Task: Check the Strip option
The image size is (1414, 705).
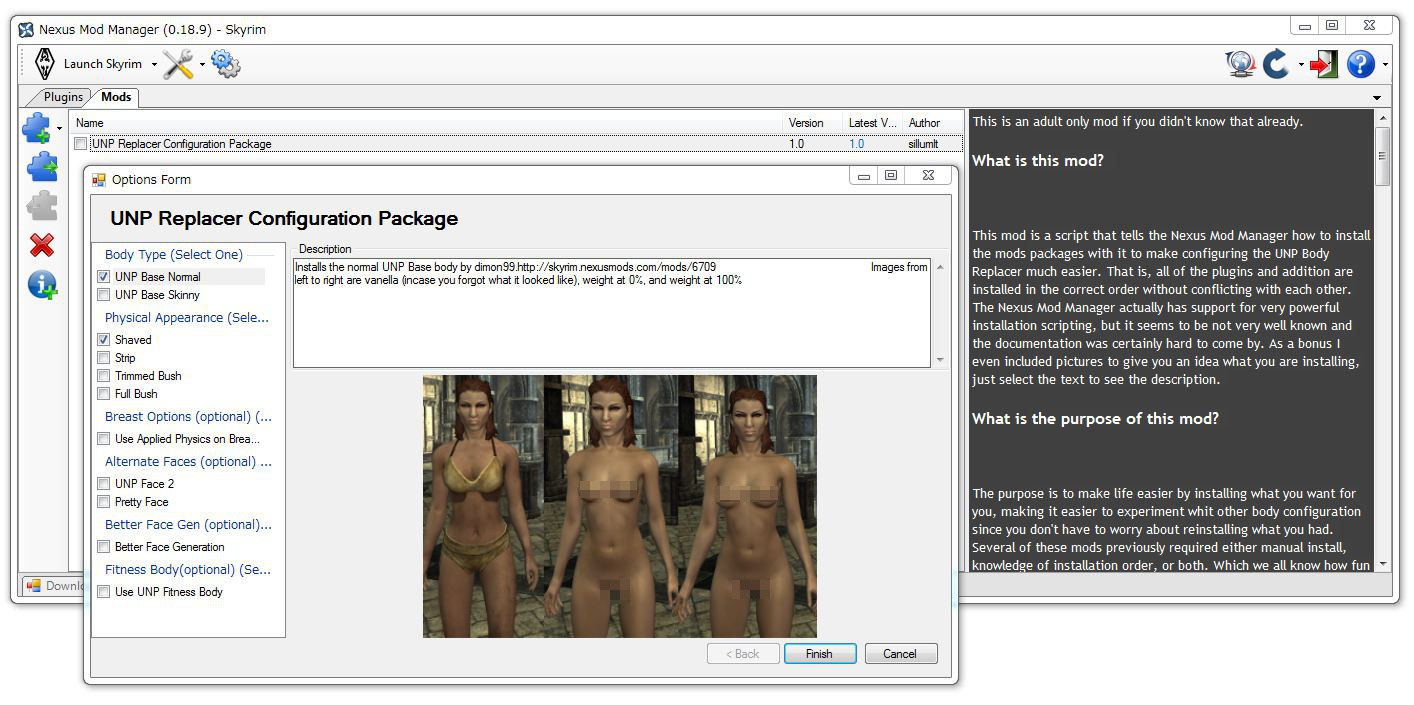Action: pos(104,358)
